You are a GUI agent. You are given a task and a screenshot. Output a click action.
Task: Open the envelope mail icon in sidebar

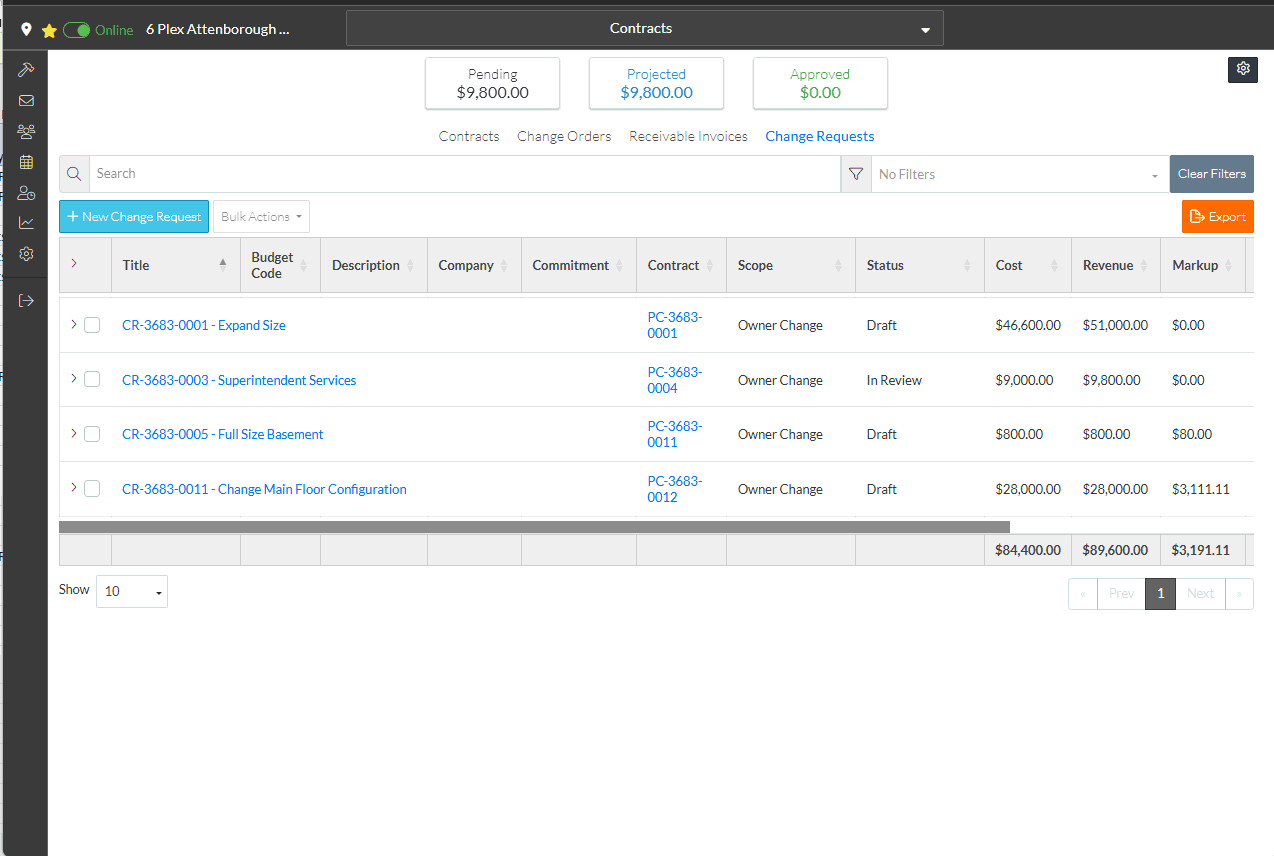pyautogui.click(x=27, y=101)
